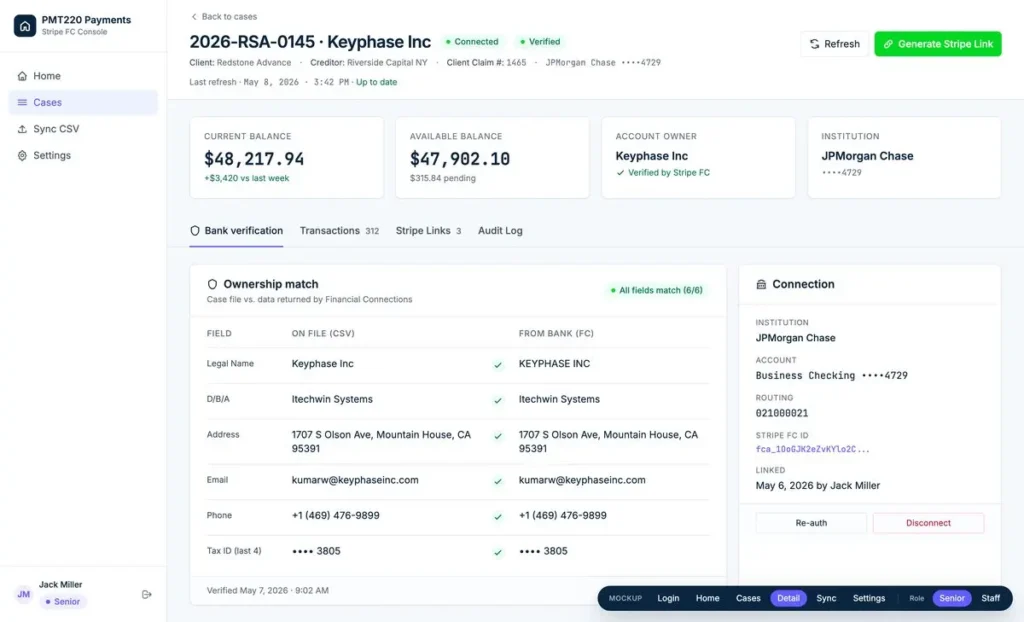Click the +$3,420 vs last week text
Viewport: 1024px width, 622px height.
click(246, 178)
